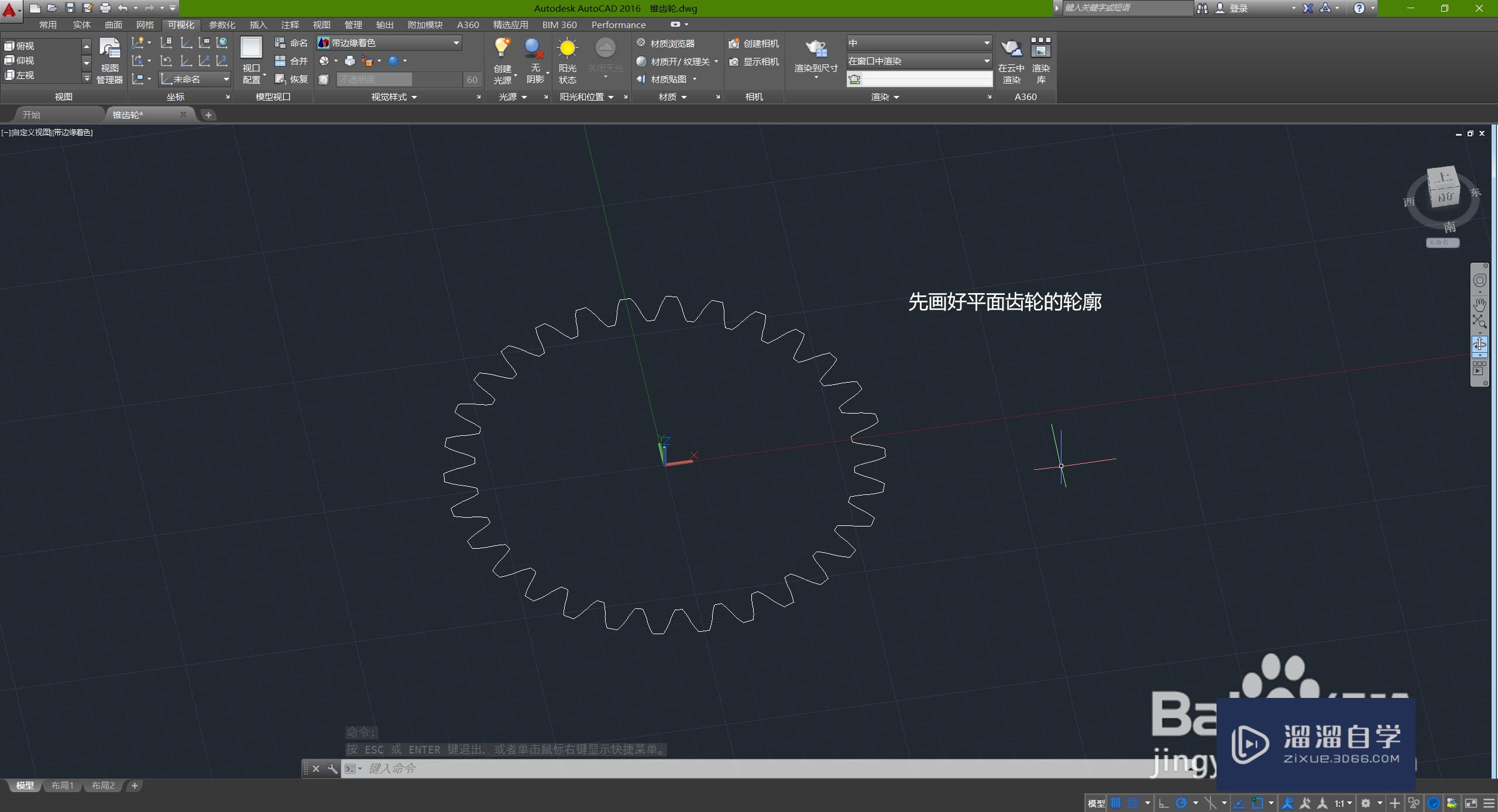The height and width of the screenshot is (812, 1498).
Task: Click the opacity slider bar
Action: [399, 79]
